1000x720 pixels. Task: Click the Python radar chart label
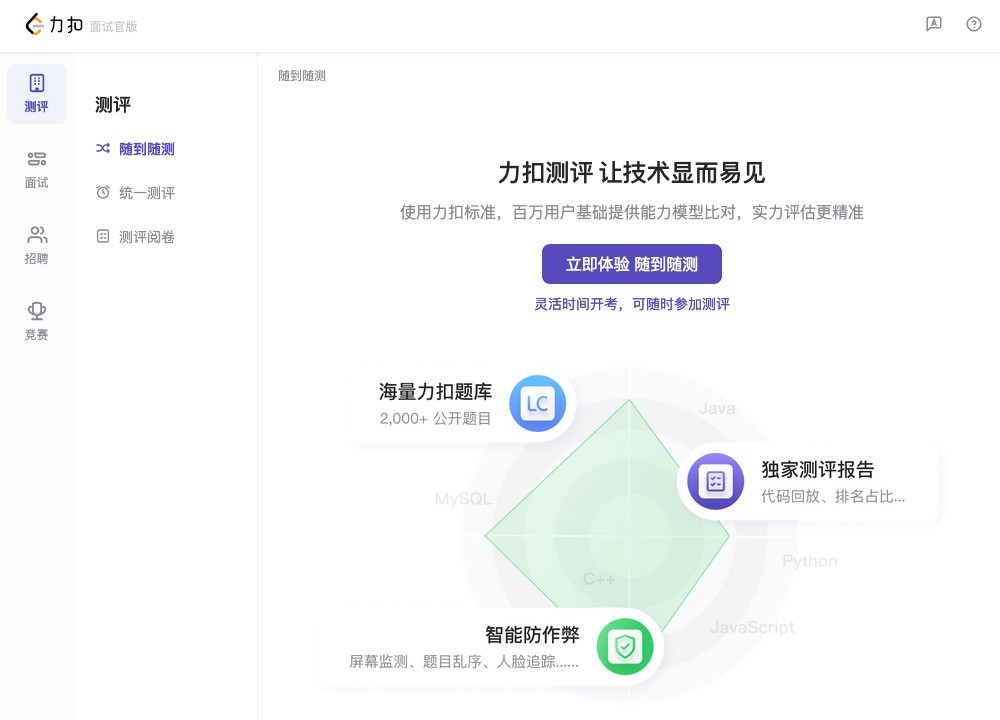pyautogui.click(x=809, y=561)
